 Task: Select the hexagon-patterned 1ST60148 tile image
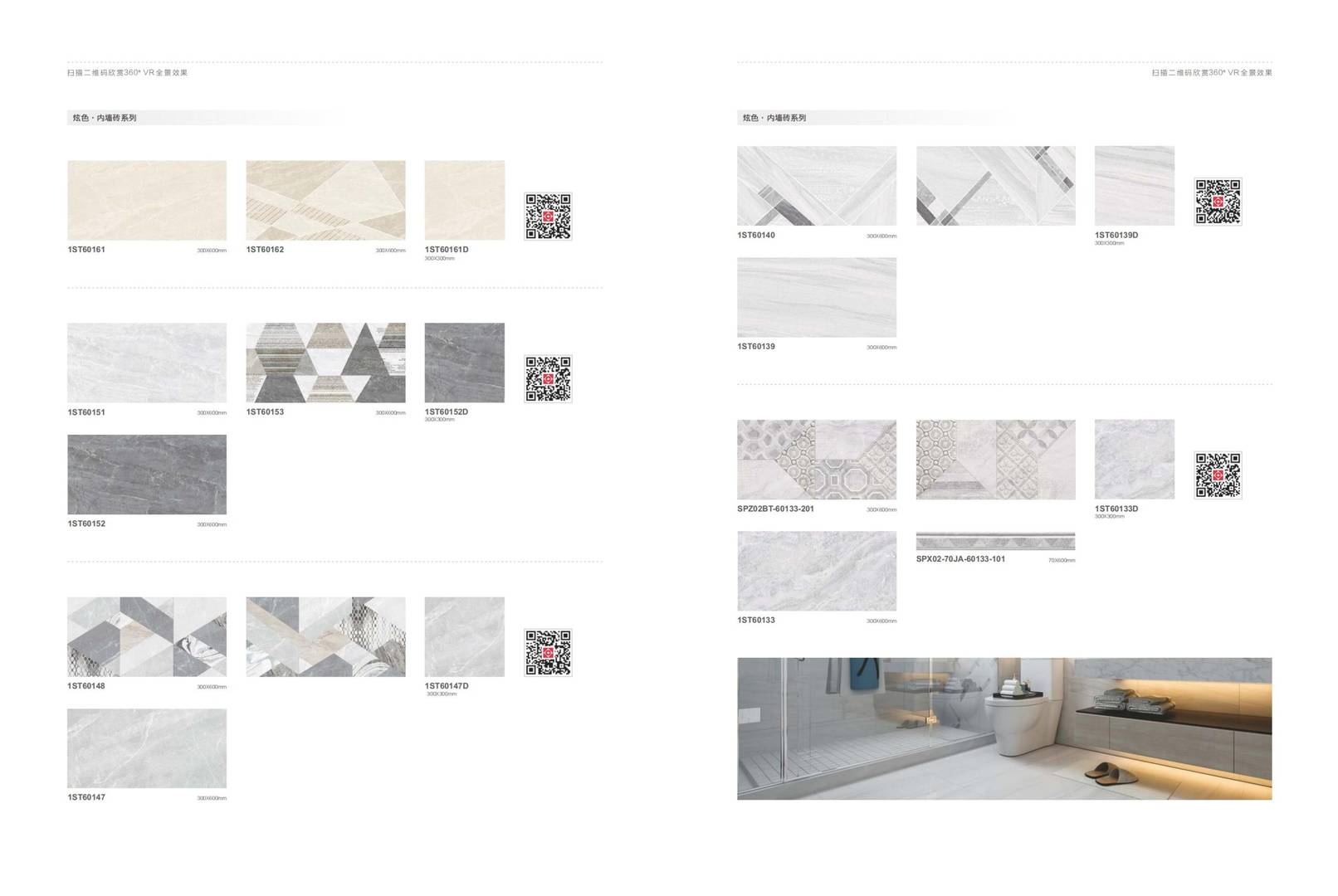[147, 636]
